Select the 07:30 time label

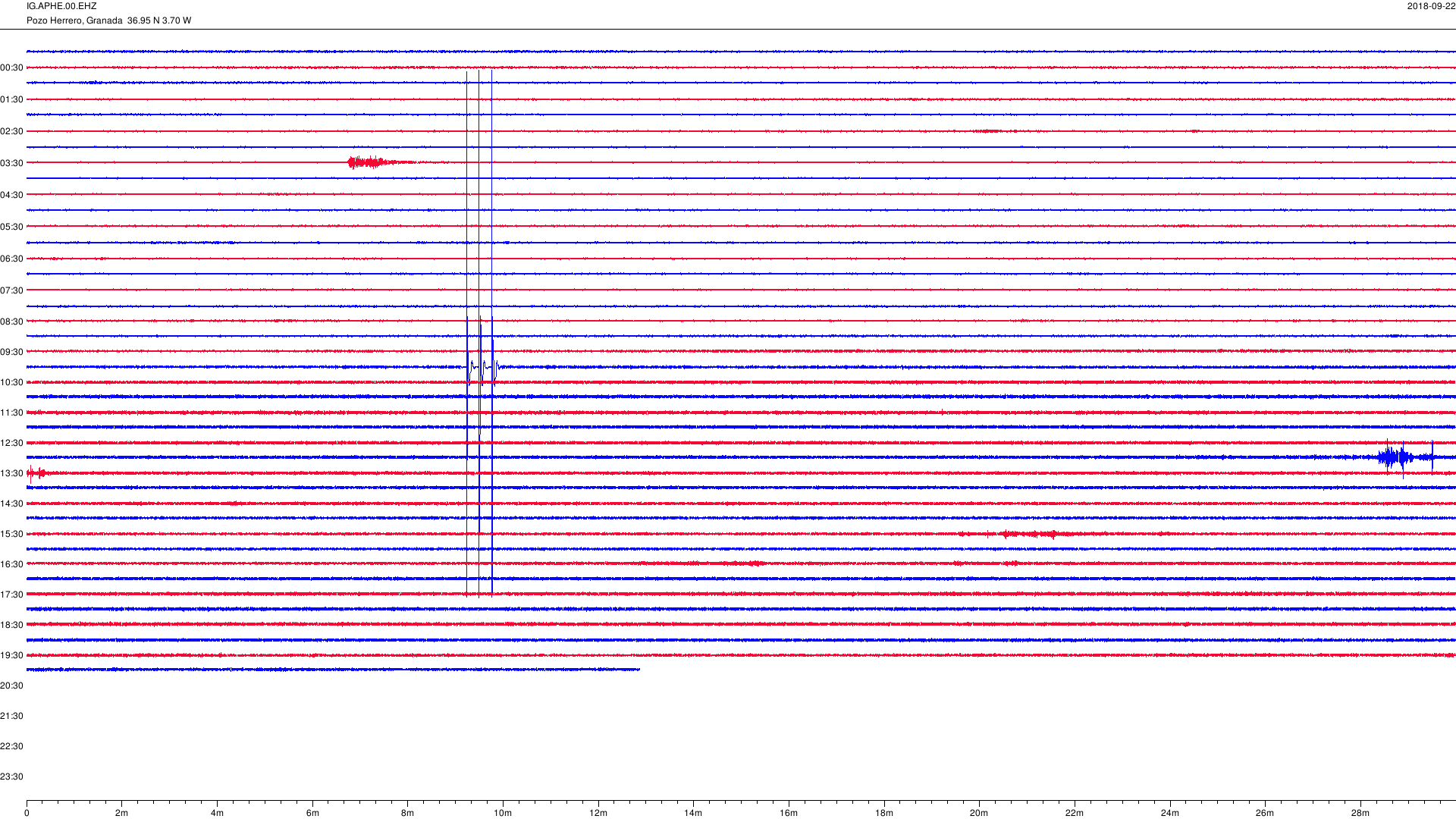(11, 291)
